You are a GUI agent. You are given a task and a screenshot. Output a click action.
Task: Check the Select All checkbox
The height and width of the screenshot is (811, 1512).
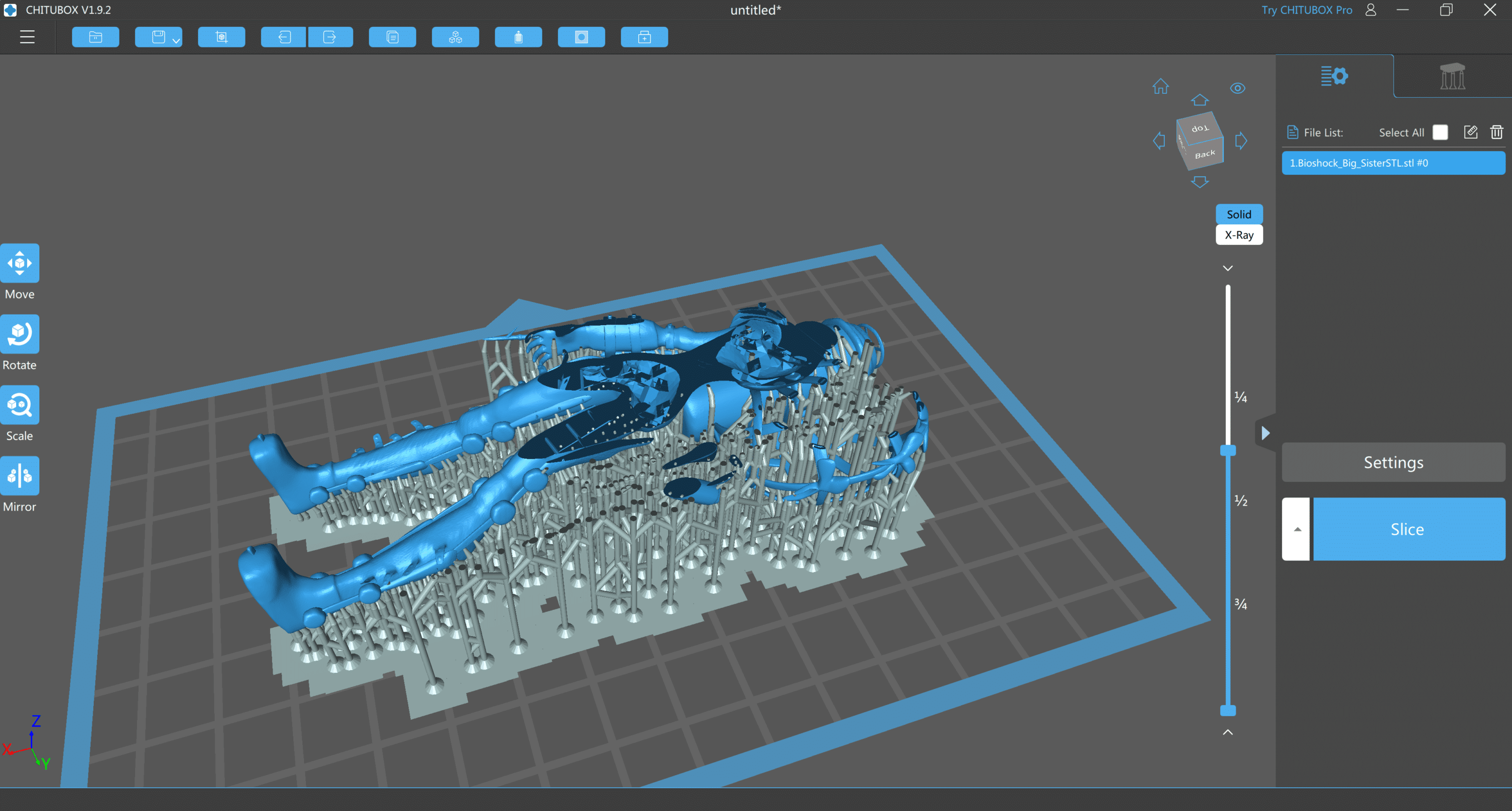tap(1440, 132)
